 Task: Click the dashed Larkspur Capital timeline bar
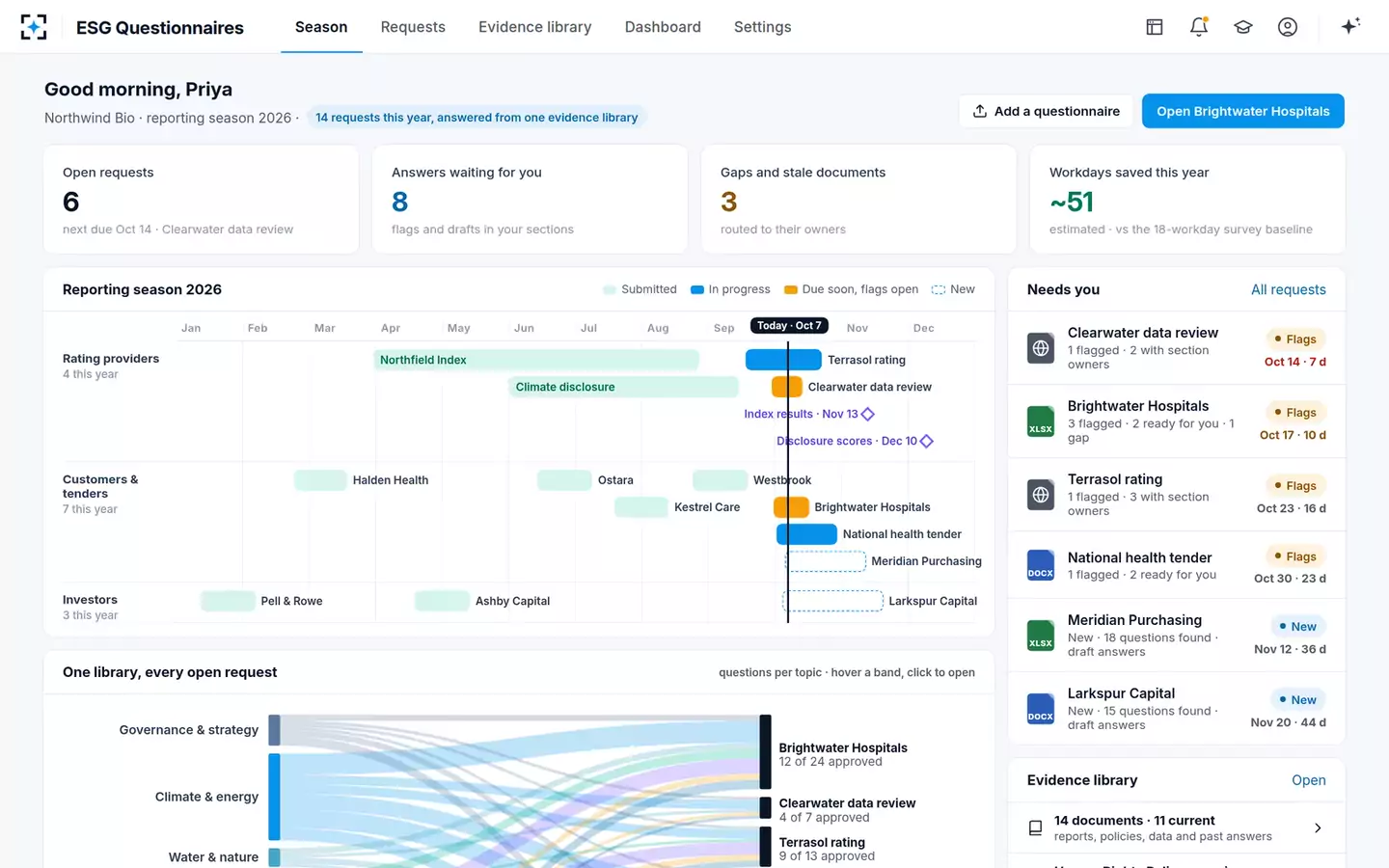click(832, 601)
